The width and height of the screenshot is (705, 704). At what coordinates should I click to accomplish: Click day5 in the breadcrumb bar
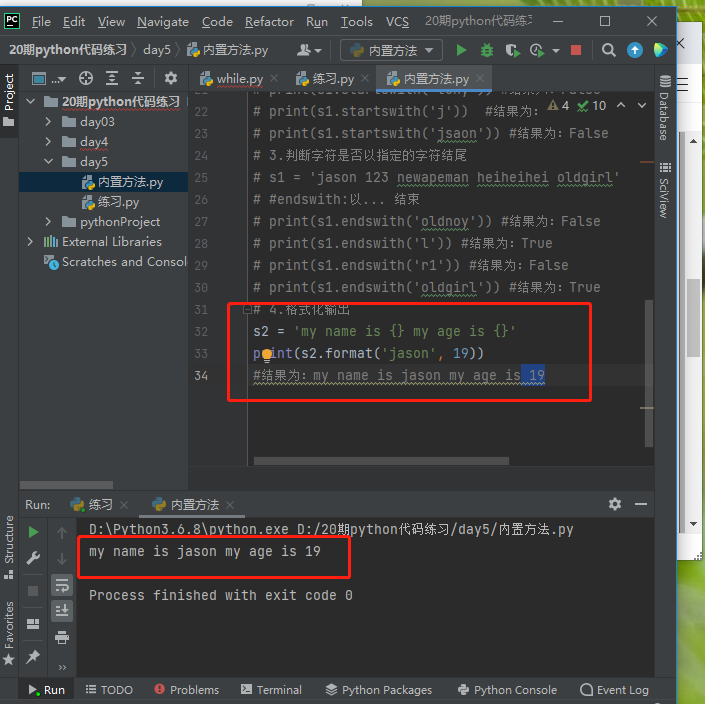point(156,50)
